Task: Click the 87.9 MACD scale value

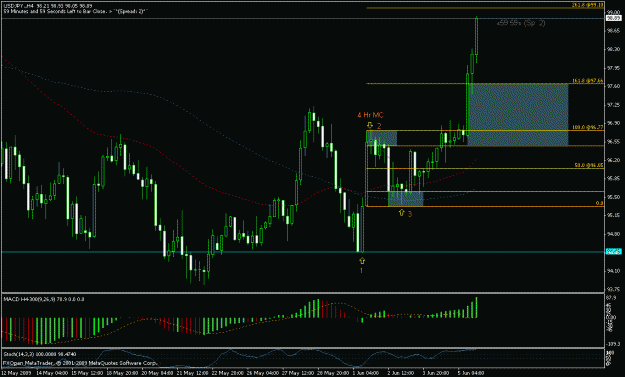Action: (x=612, y=298)
